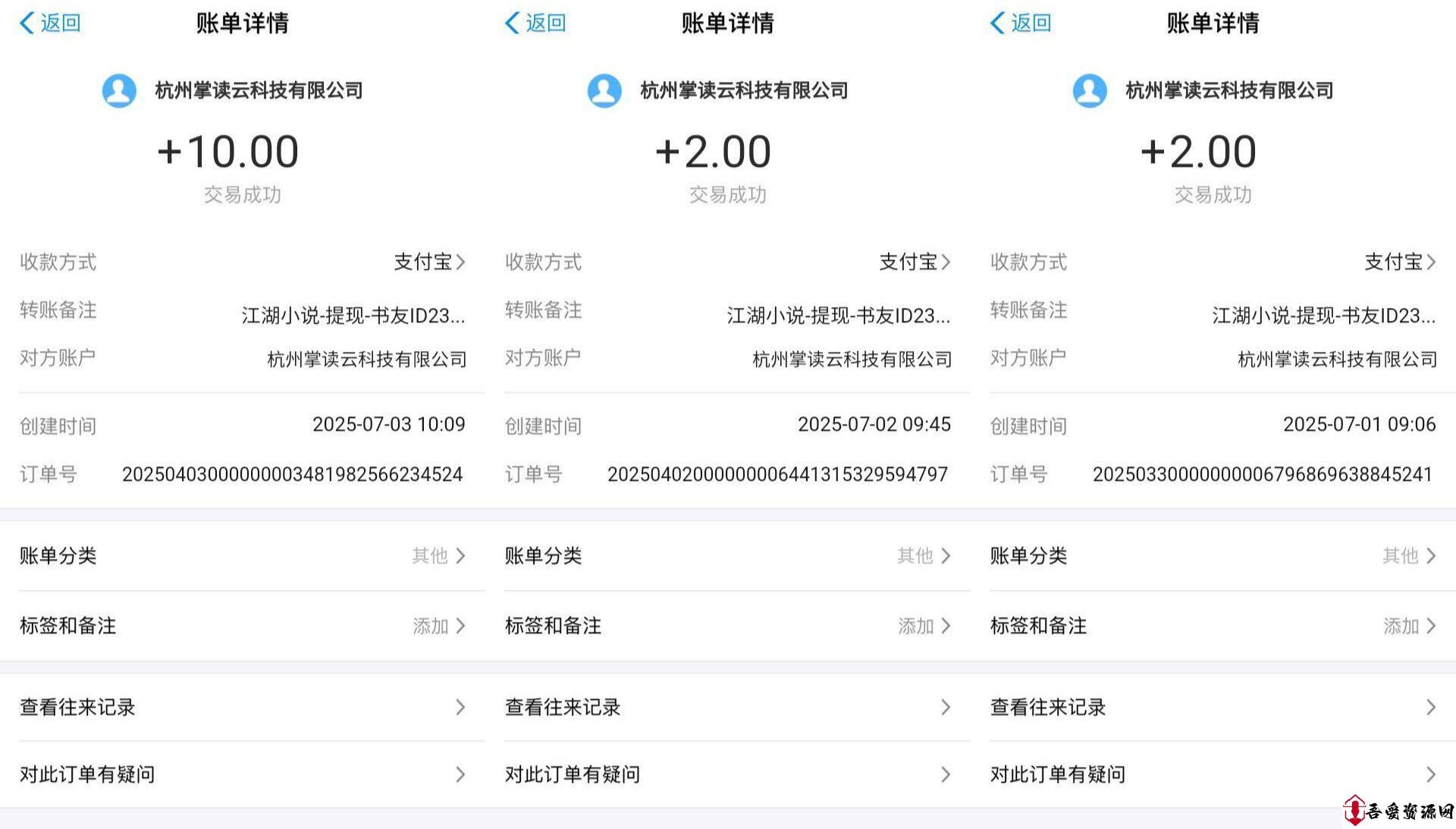Go back from the +10.00 bill detail
The height and width of the screenshot is (829, 1456).
pyautogui.click(x=50, y=23)
